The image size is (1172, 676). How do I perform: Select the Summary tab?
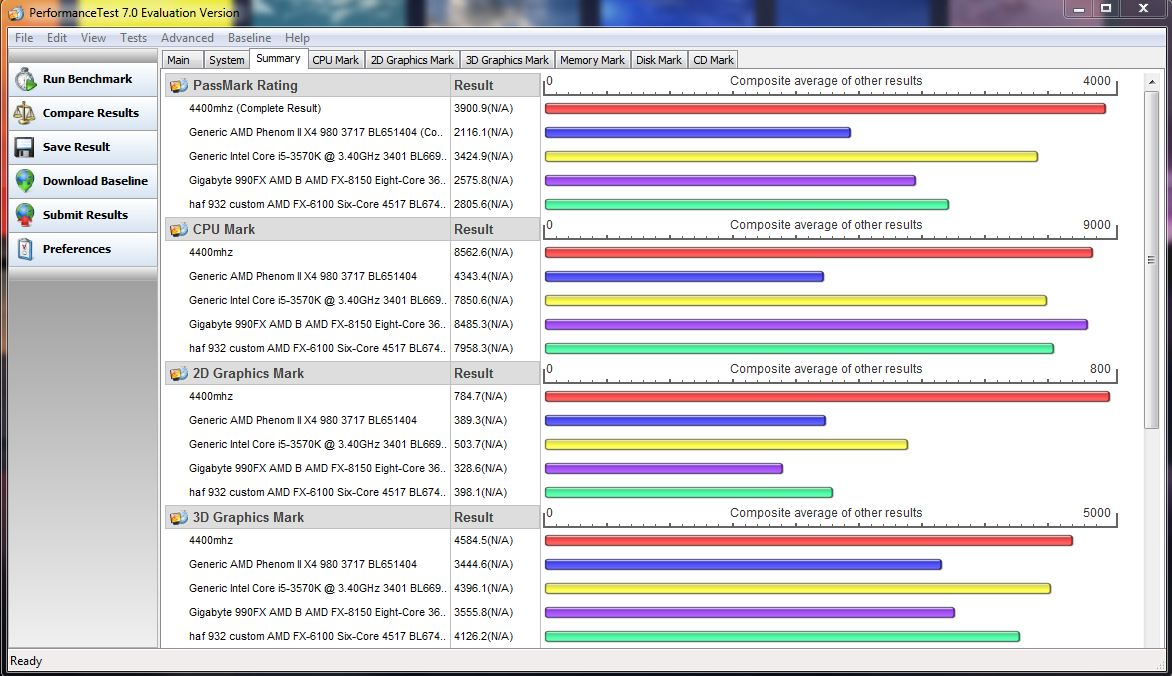(x=278, y=58)
